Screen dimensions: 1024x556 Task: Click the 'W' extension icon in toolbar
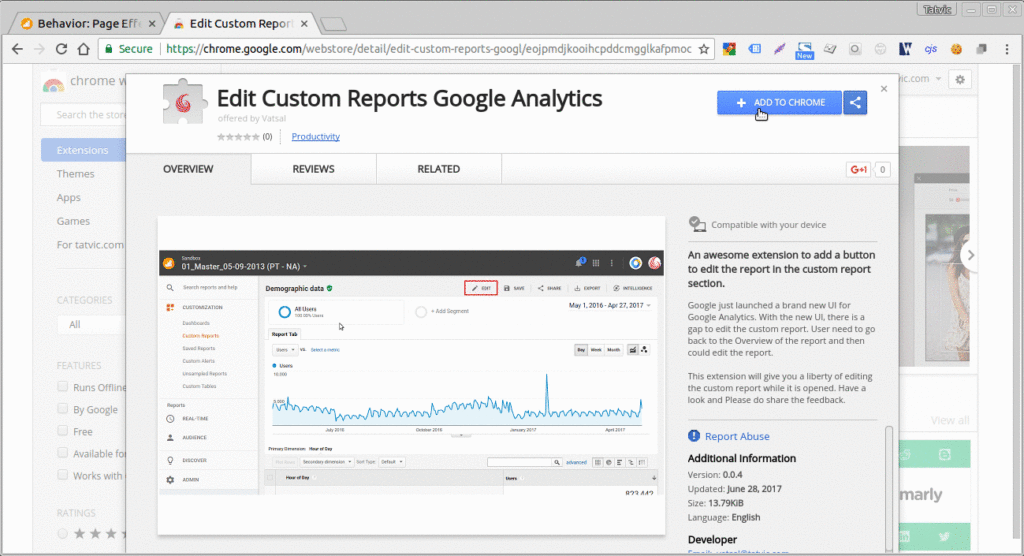(905, 49)
